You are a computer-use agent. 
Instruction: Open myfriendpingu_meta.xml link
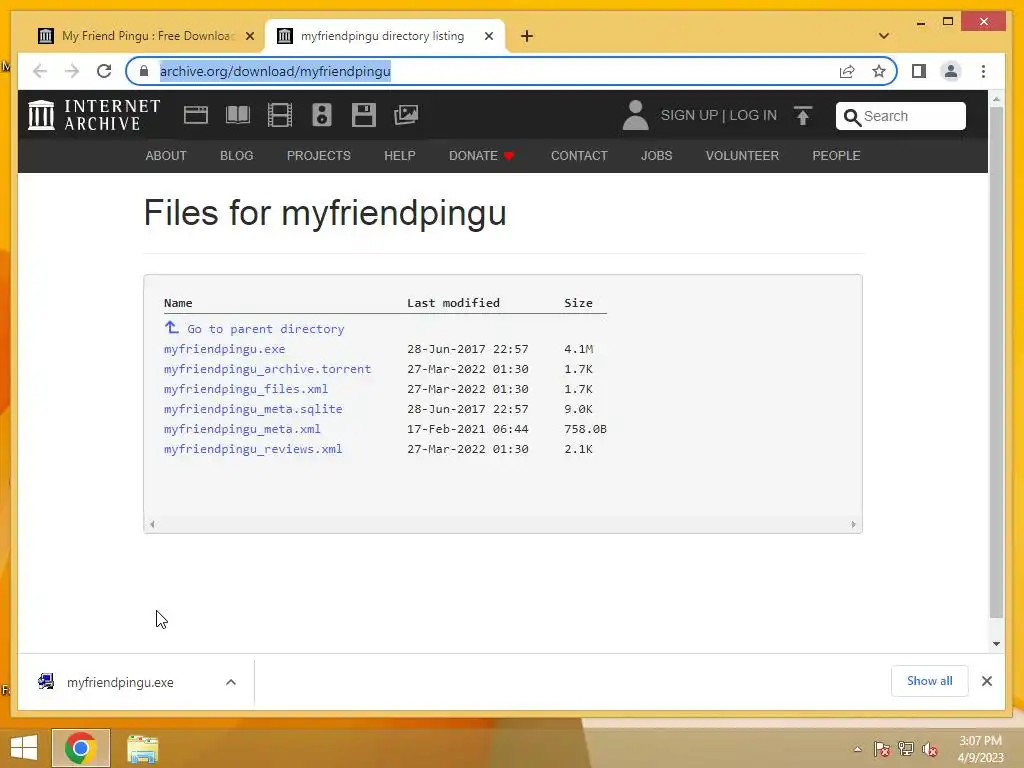pos(242,429)
